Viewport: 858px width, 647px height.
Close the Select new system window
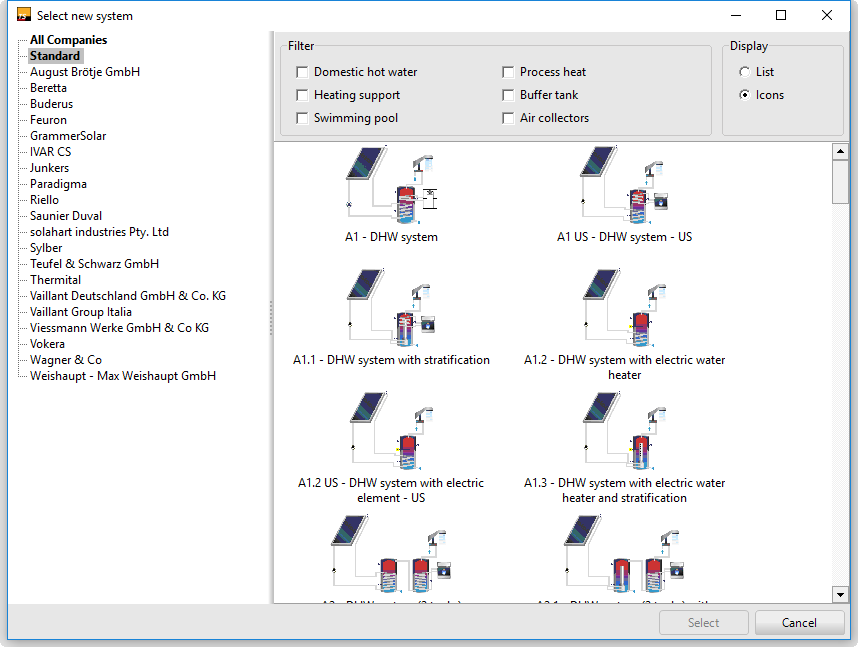(827, 15)
